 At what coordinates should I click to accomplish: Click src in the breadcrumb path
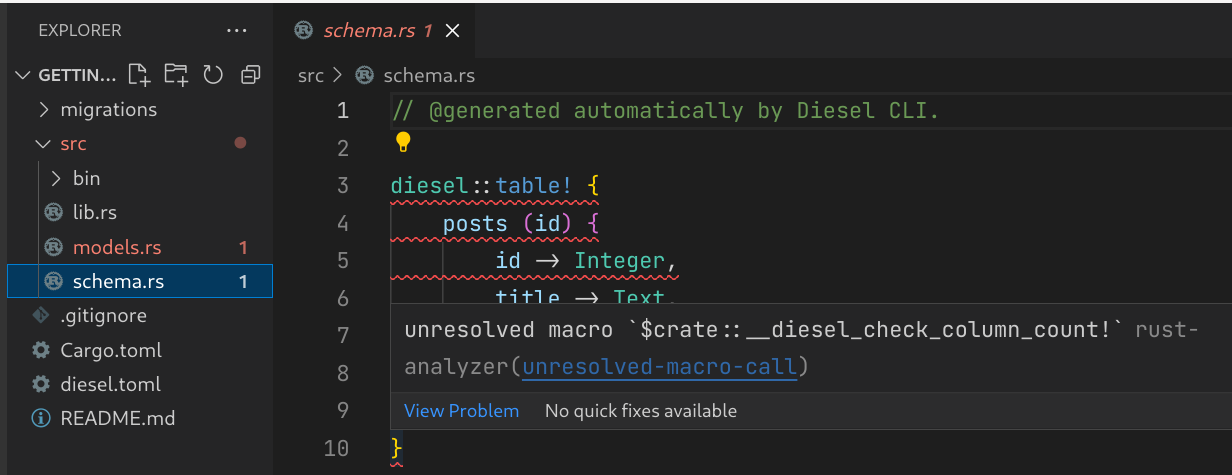(x=311, y=75)
